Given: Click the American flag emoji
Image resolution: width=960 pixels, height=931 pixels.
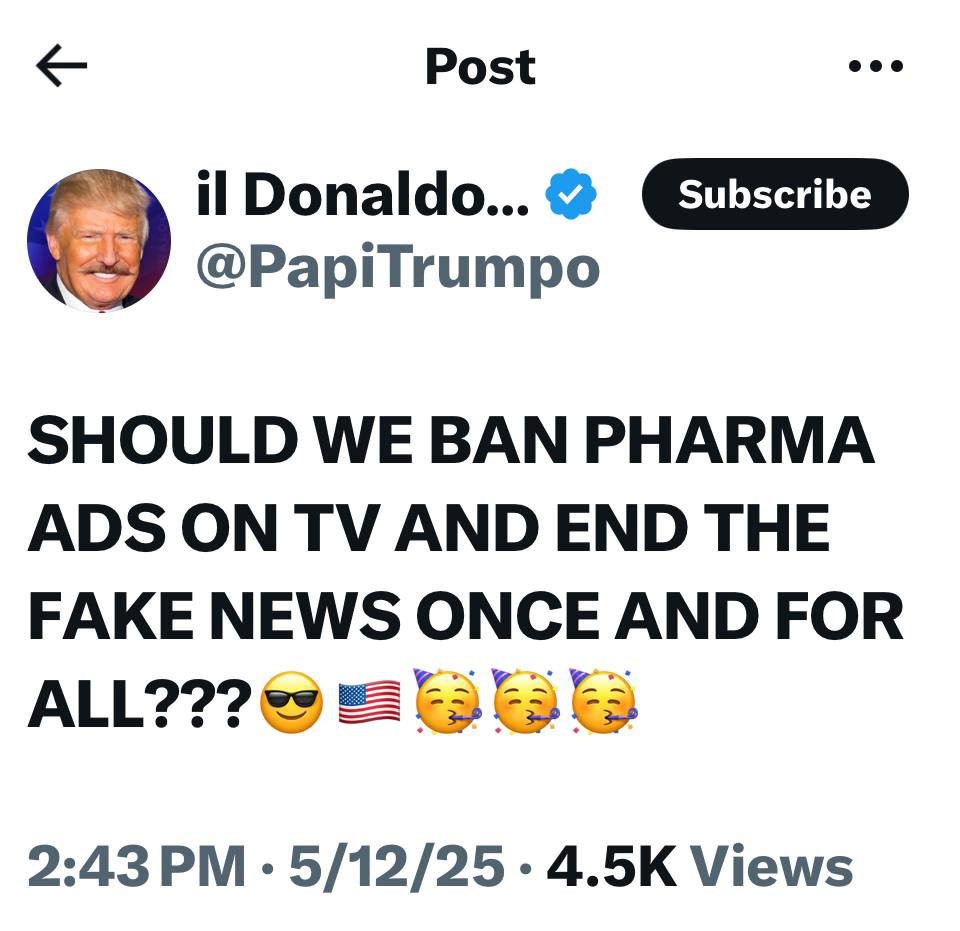Looking at the screenshot, I should click(369, 702).
